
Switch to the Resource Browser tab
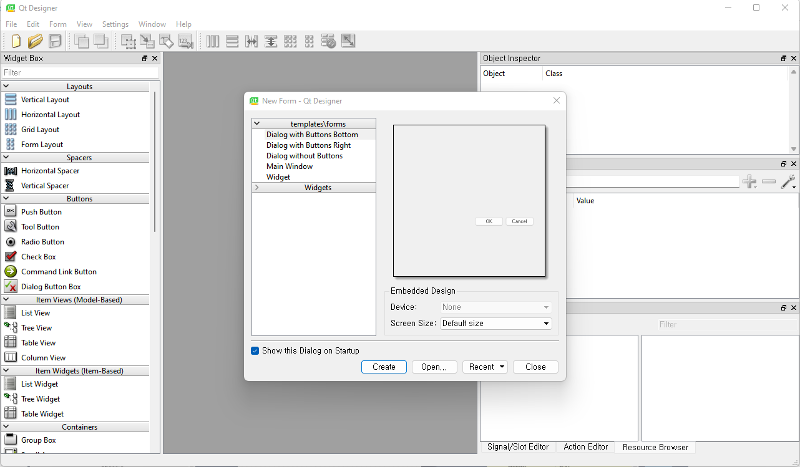coord(655,447)
